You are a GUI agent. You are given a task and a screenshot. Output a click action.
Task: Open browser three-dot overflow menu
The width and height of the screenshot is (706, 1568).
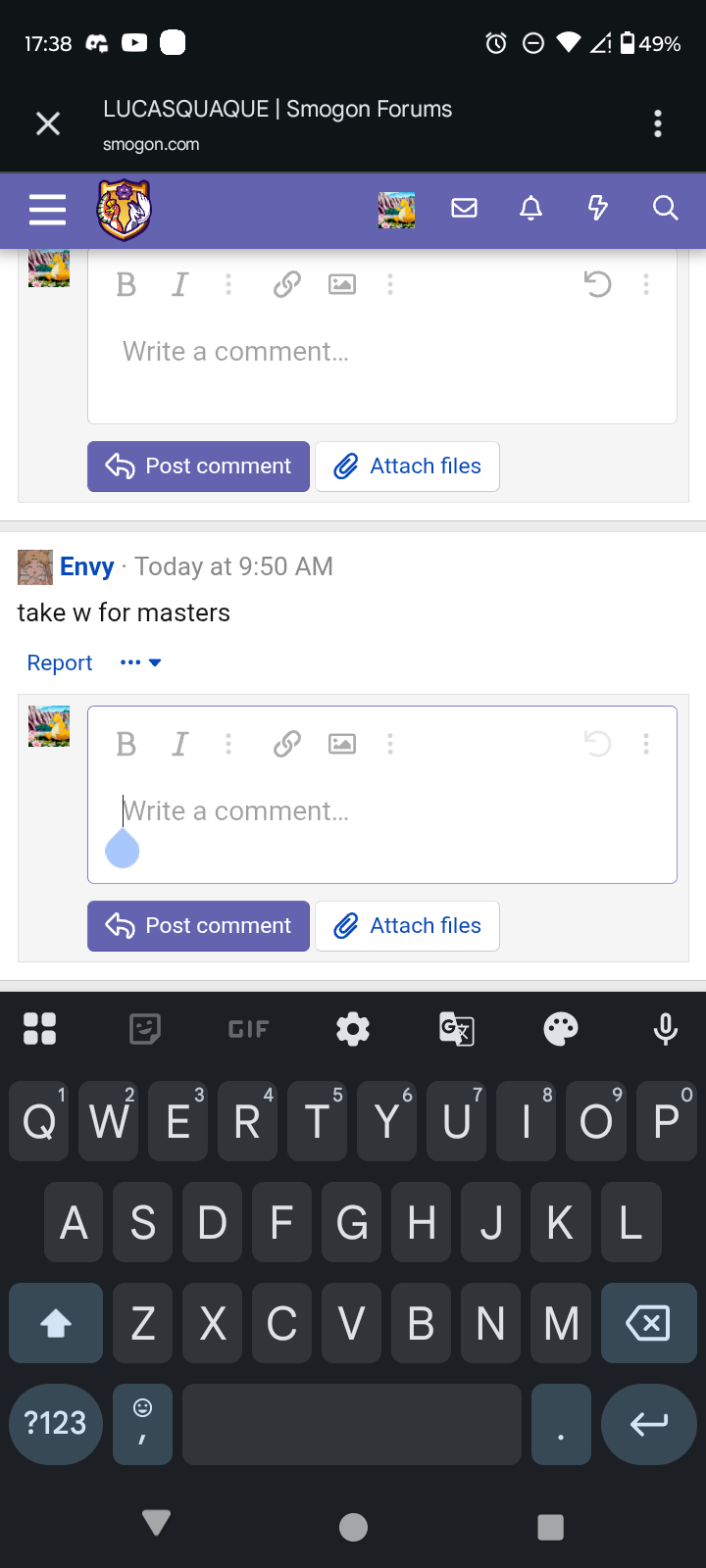point(658,123)
